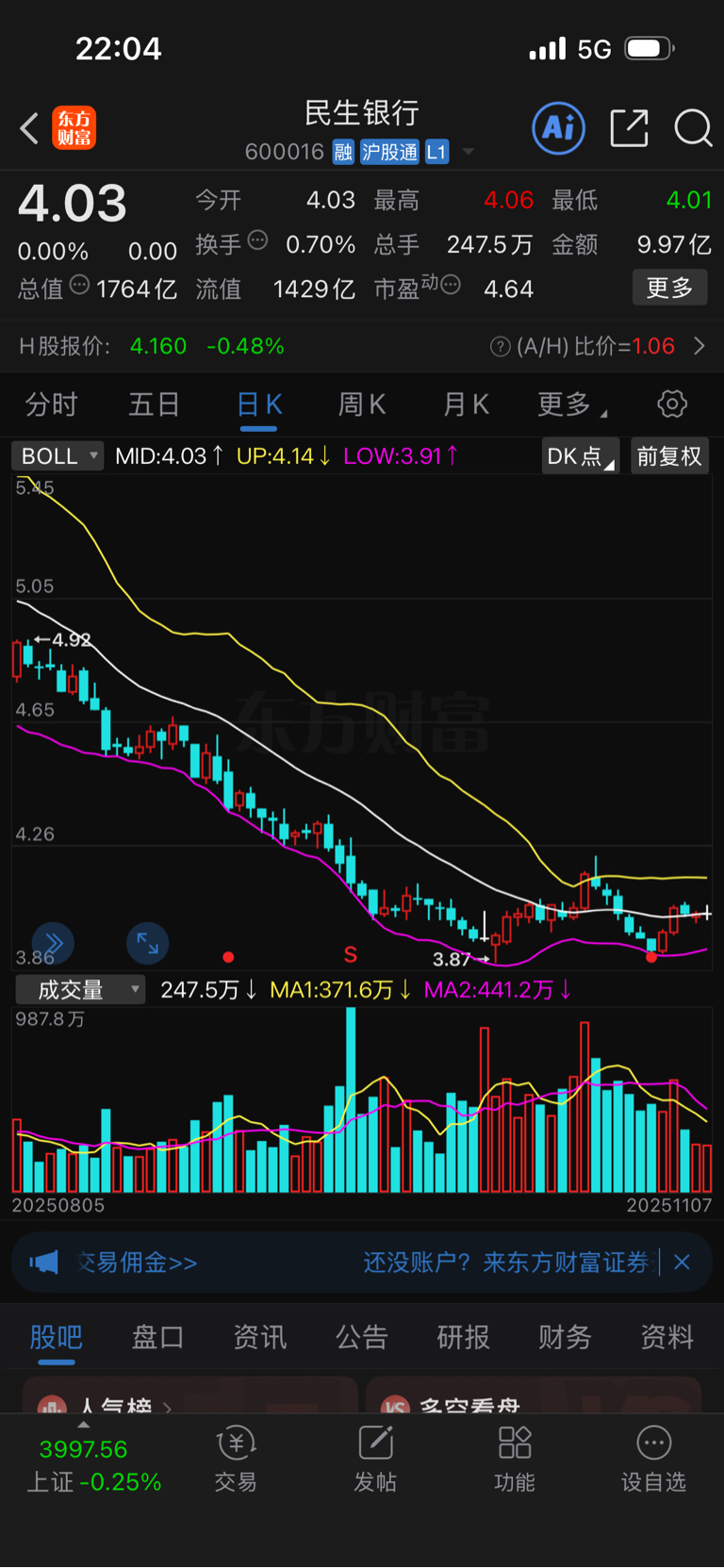
Task: Tap LOW:3.91 BOLL value
Action: coord(401,456)
